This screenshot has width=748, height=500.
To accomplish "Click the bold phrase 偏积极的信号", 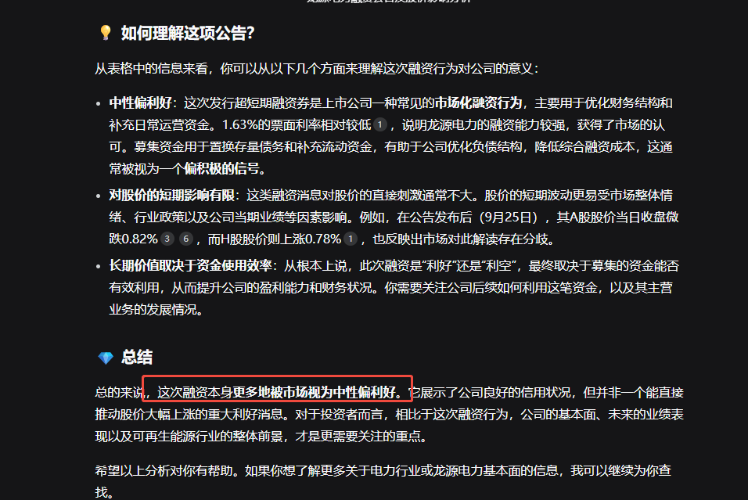I will point(221,168).
